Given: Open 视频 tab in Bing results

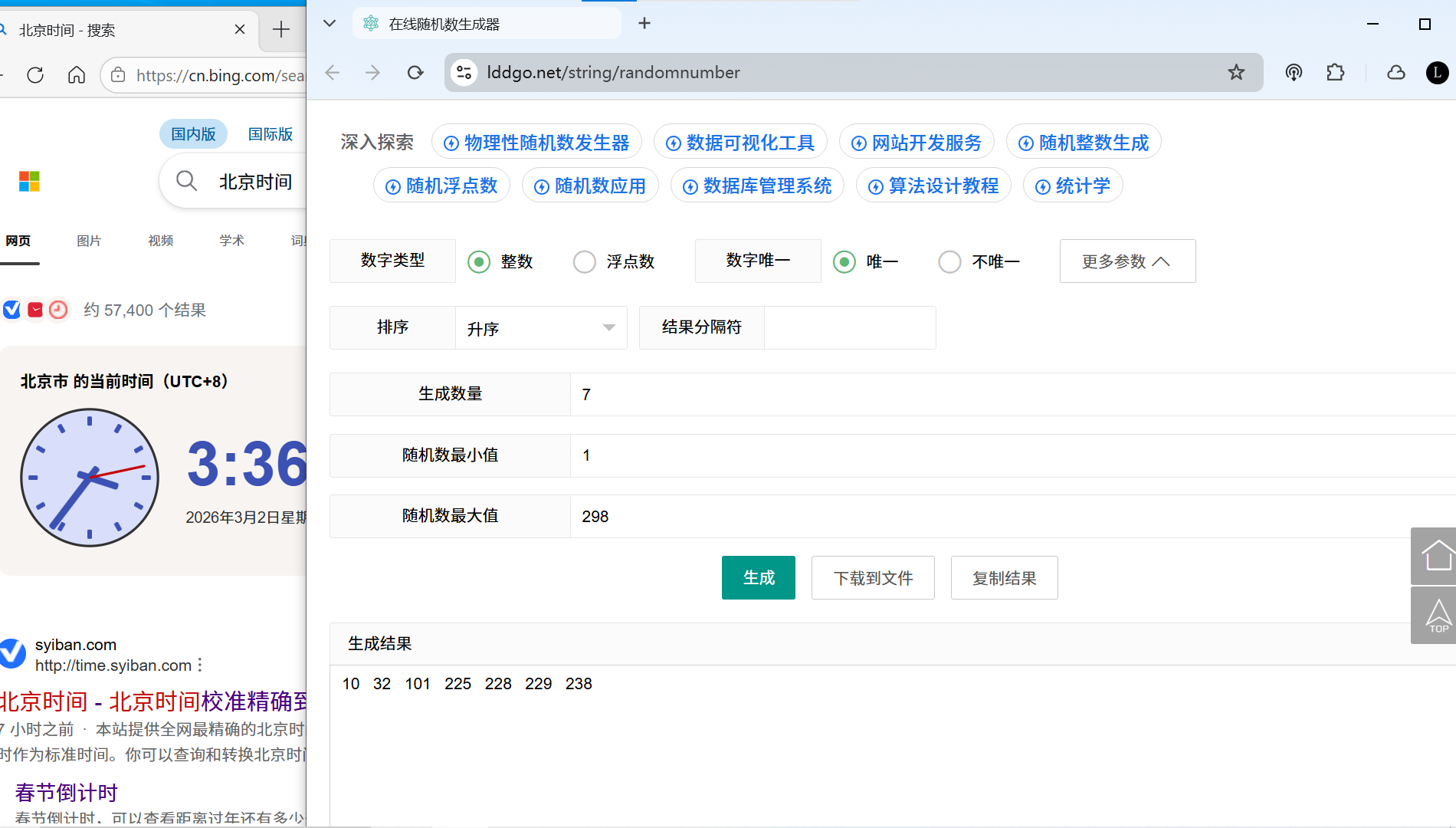Looking at the screenshot, I should click(x=160, y=241).
